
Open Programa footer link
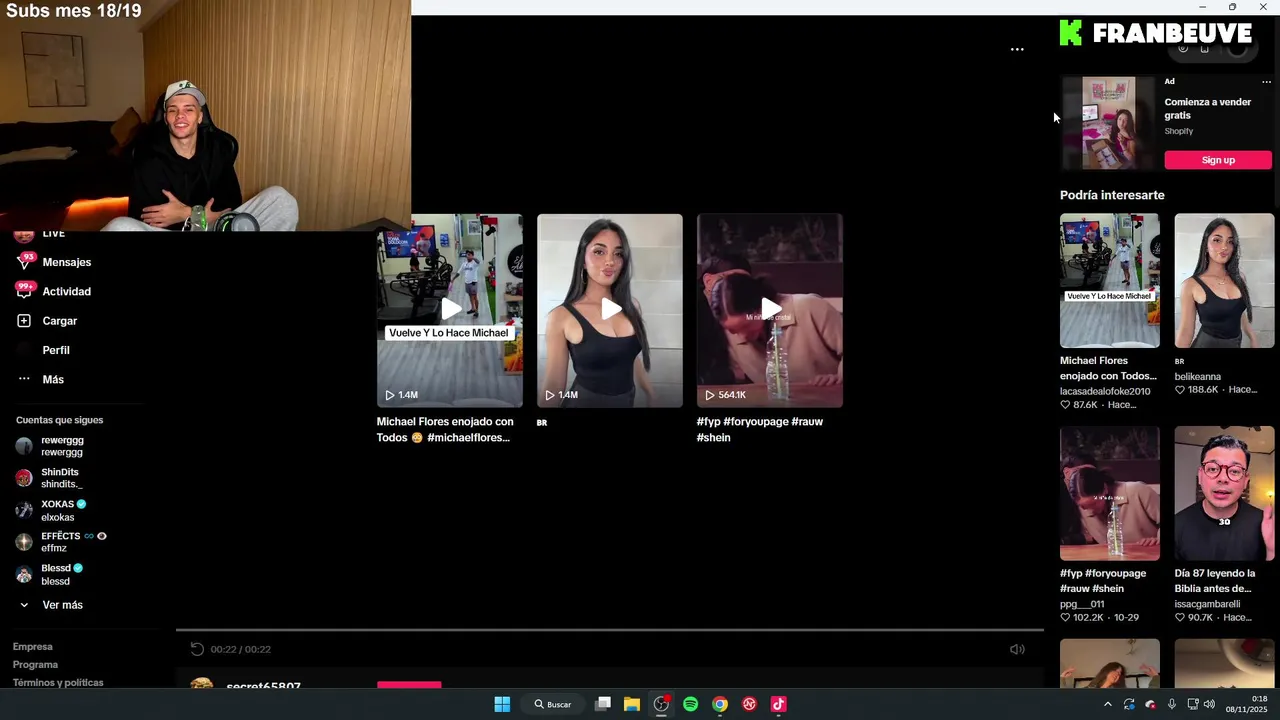coord(35,665)
